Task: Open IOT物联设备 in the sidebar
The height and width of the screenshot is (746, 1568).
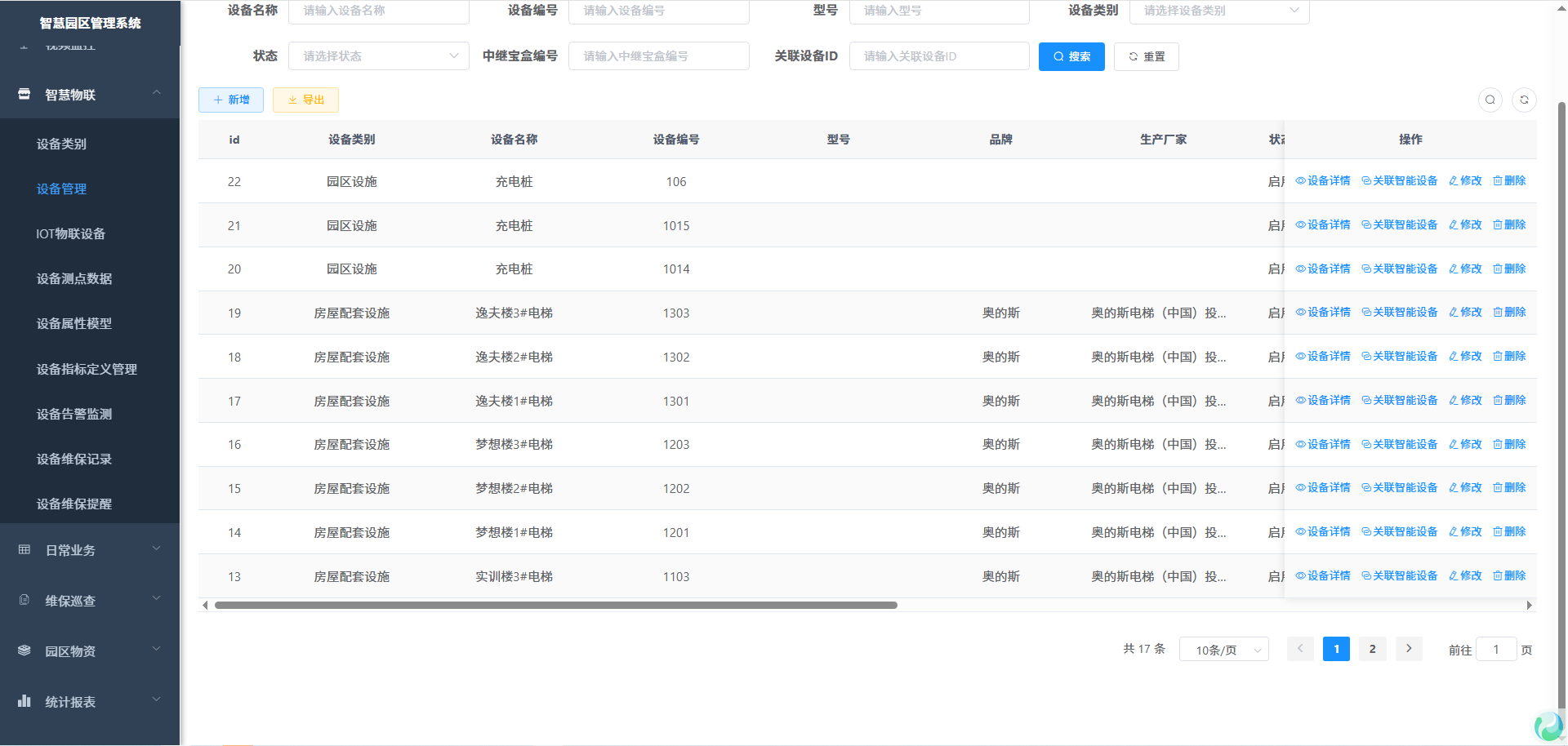Action: point(71,234)
